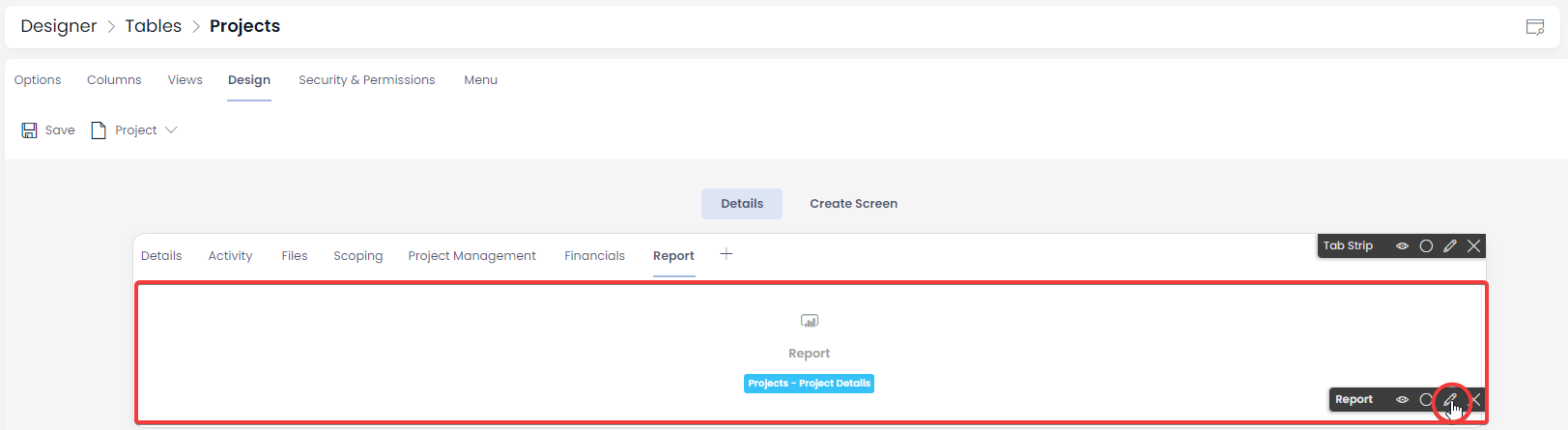Click the Save disk icon

click(x=30, y=130)
